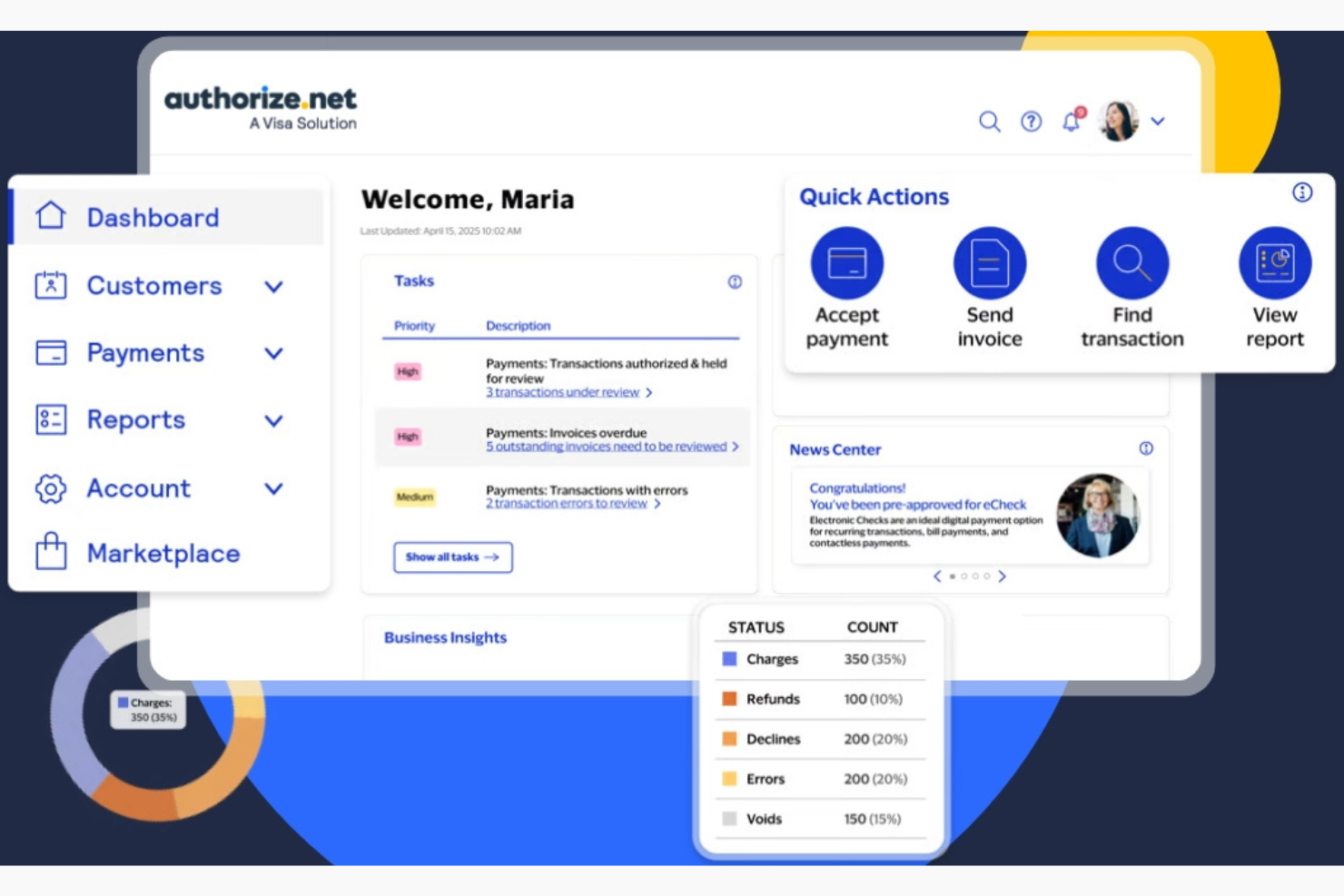The height and width of the screenshot is (896, 1344).
Task: Go to previous news item arrow
Action: (937, 576)
